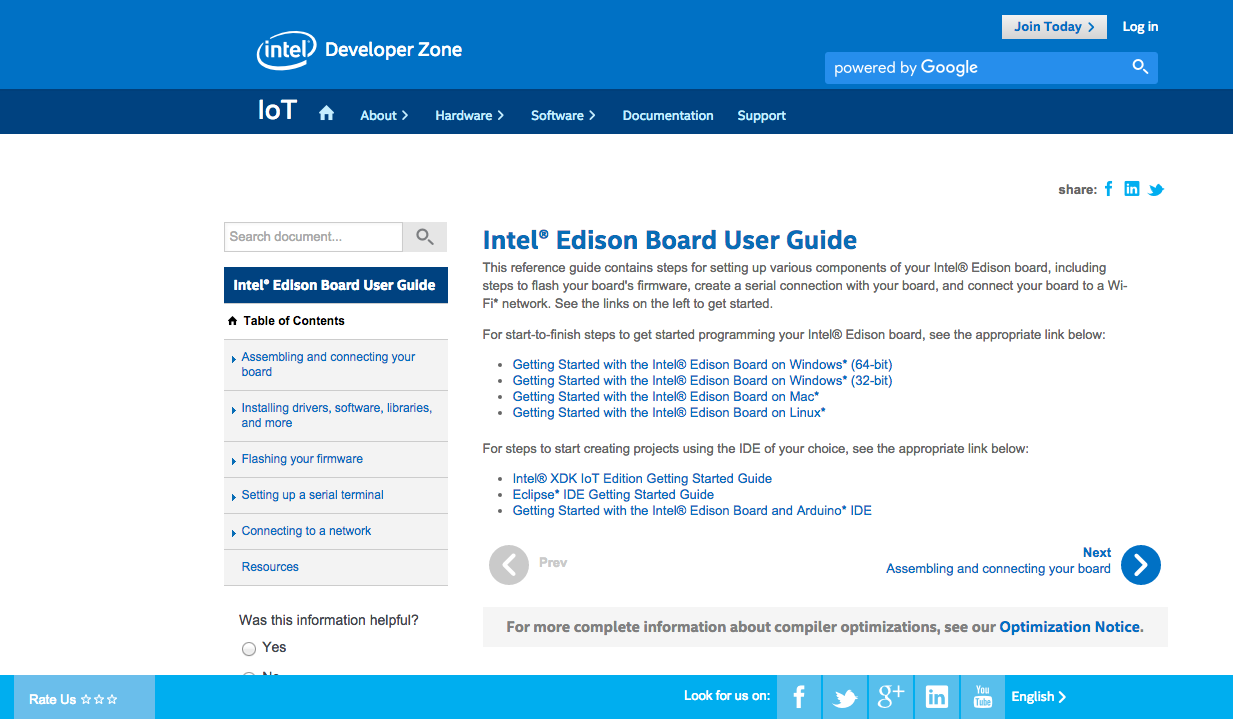Image resolution: width=1233 pixels, height=719 pixels.
Task: Open Edison Board and Arduino IDE link
Action: (692, 511)
